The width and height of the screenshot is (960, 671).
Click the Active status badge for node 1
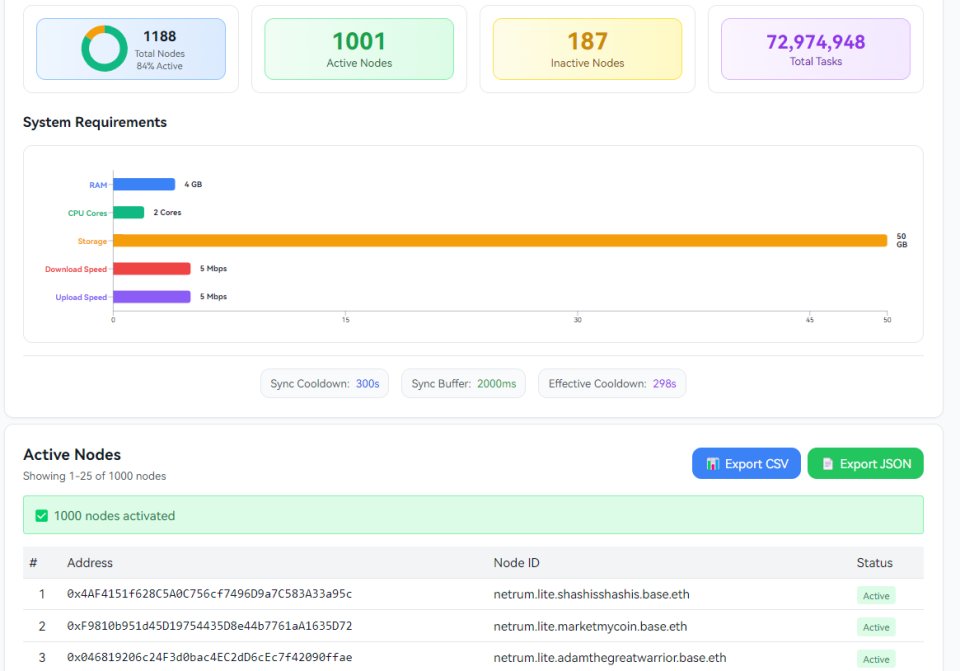click(875, 595)
